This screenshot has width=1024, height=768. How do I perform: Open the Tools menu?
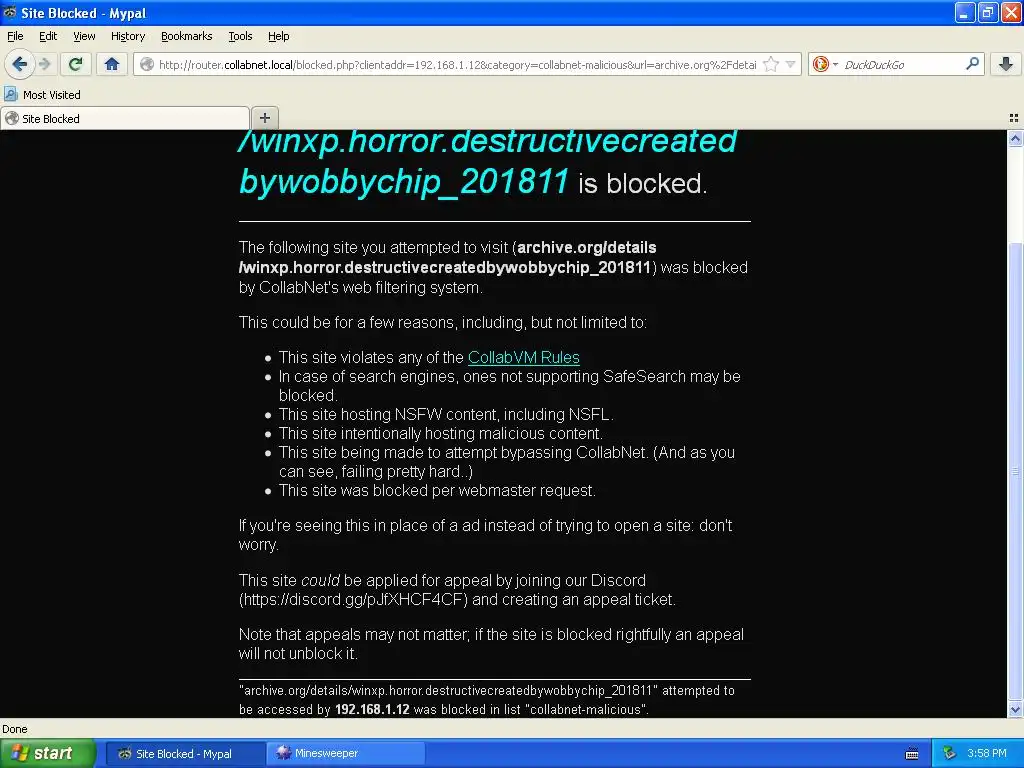click(240, 36)
